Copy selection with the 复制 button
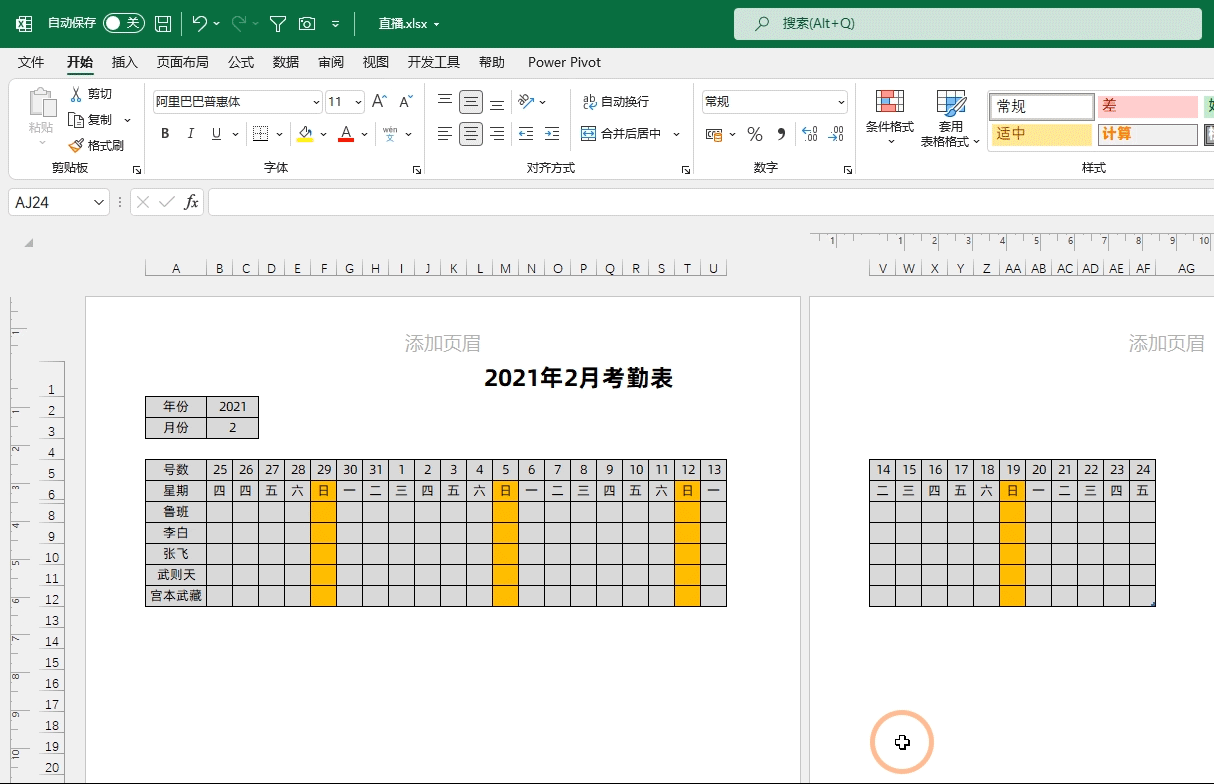Viewport: 1214px width, 784px height. point(92,119)
